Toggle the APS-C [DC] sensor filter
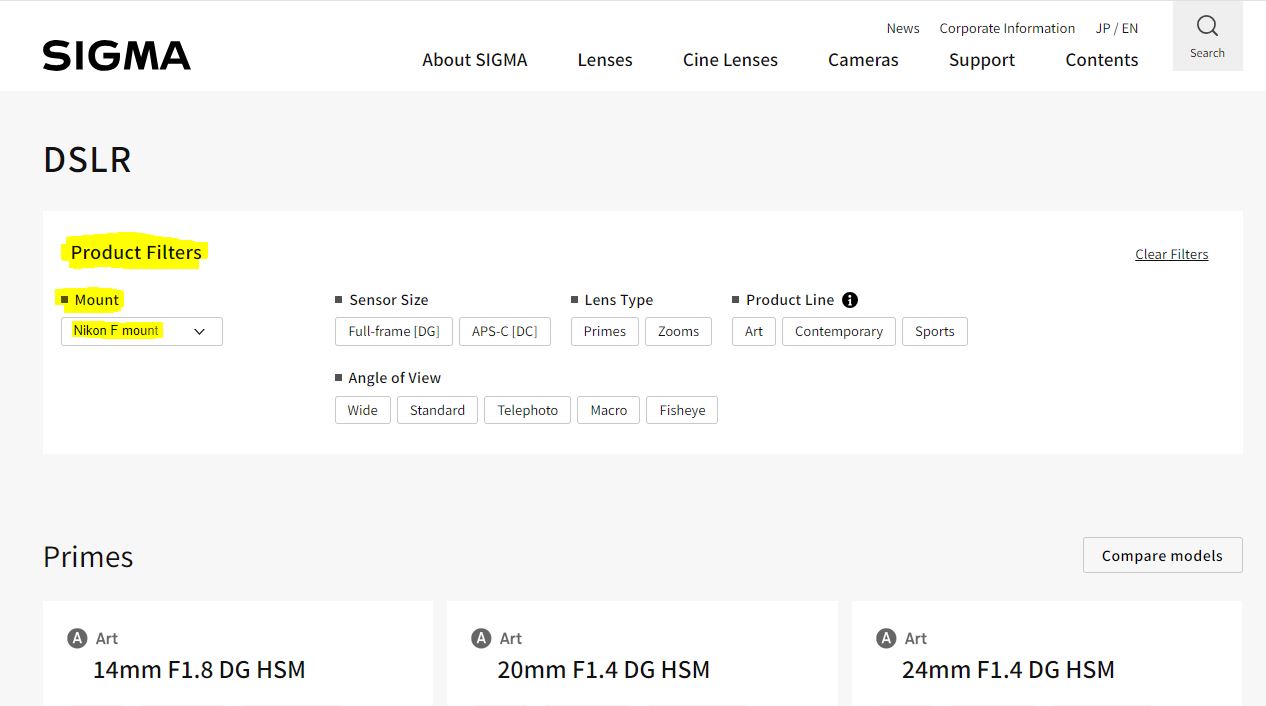1266x706 pixels. pos(505,331)
